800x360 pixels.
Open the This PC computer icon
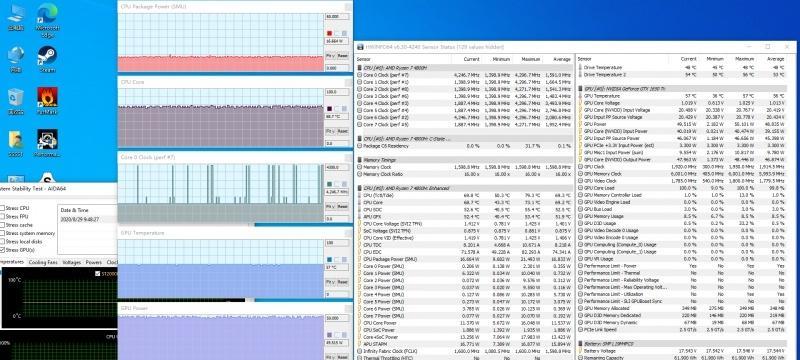16,17
